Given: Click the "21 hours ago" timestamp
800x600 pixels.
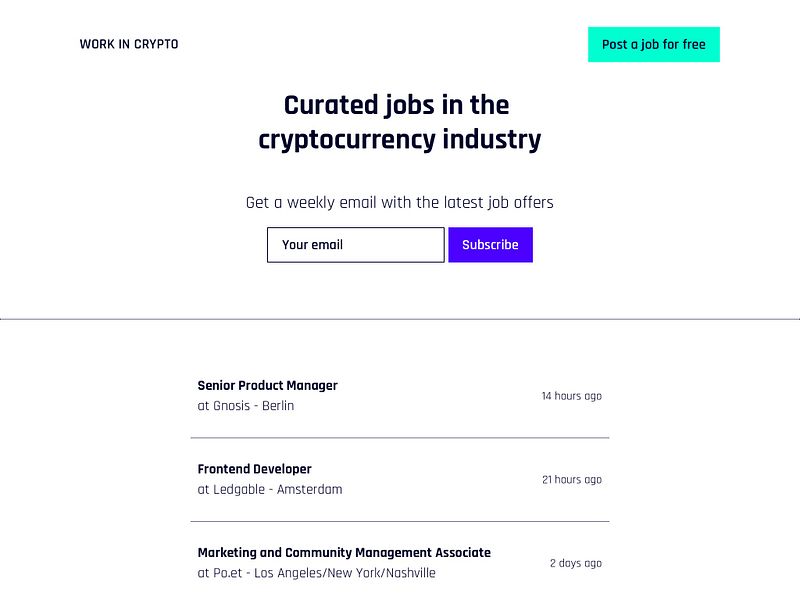Looking at the screenshot, I should [571, 480].
